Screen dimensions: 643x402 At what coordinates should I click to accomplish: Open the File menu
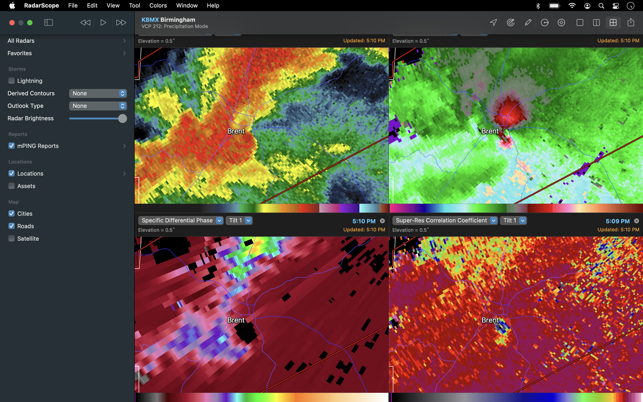[73, 6]
